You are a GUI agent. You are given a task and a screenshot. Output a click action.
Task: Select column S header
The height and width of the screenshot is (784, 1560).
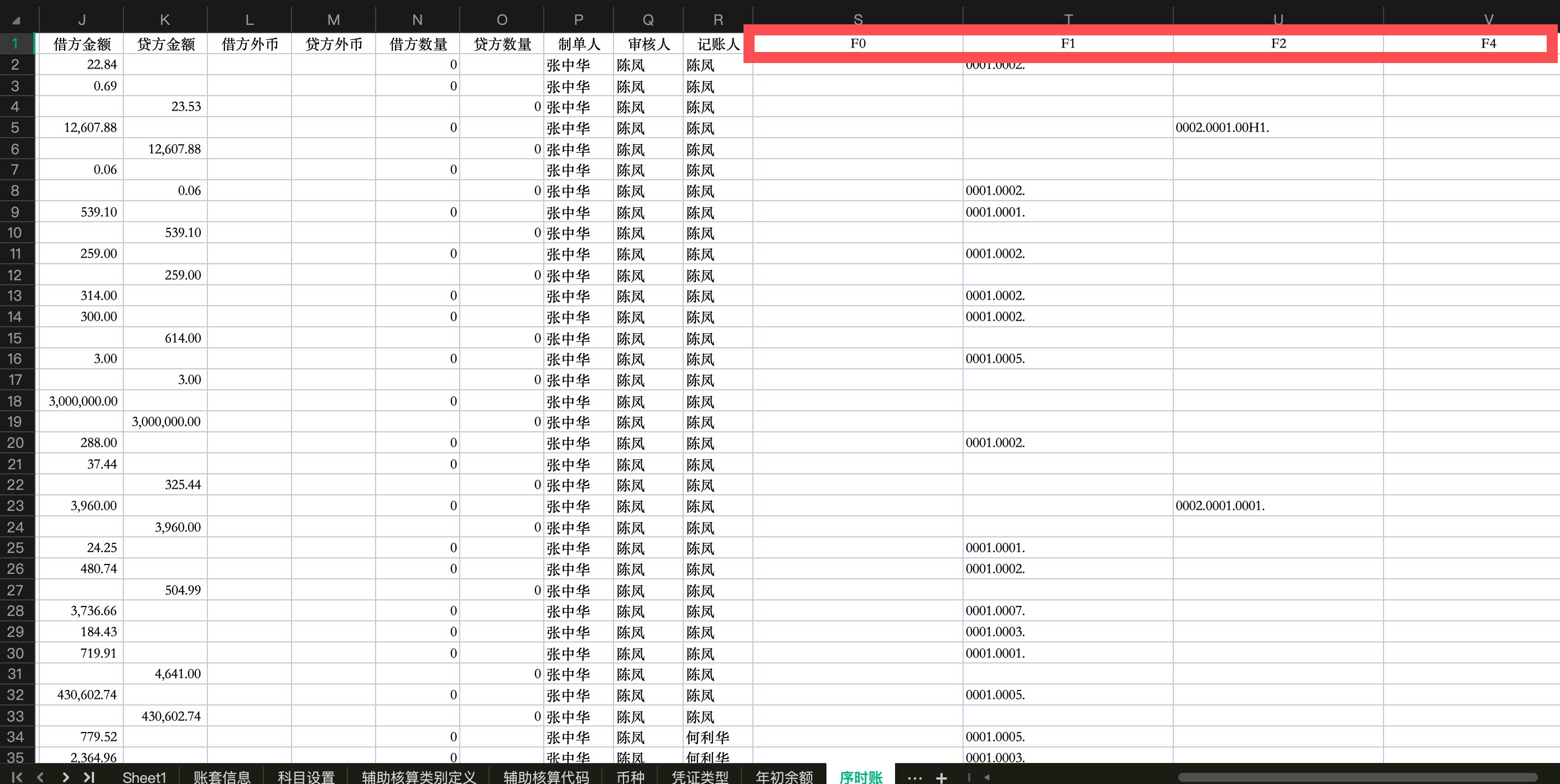point(857,19)
